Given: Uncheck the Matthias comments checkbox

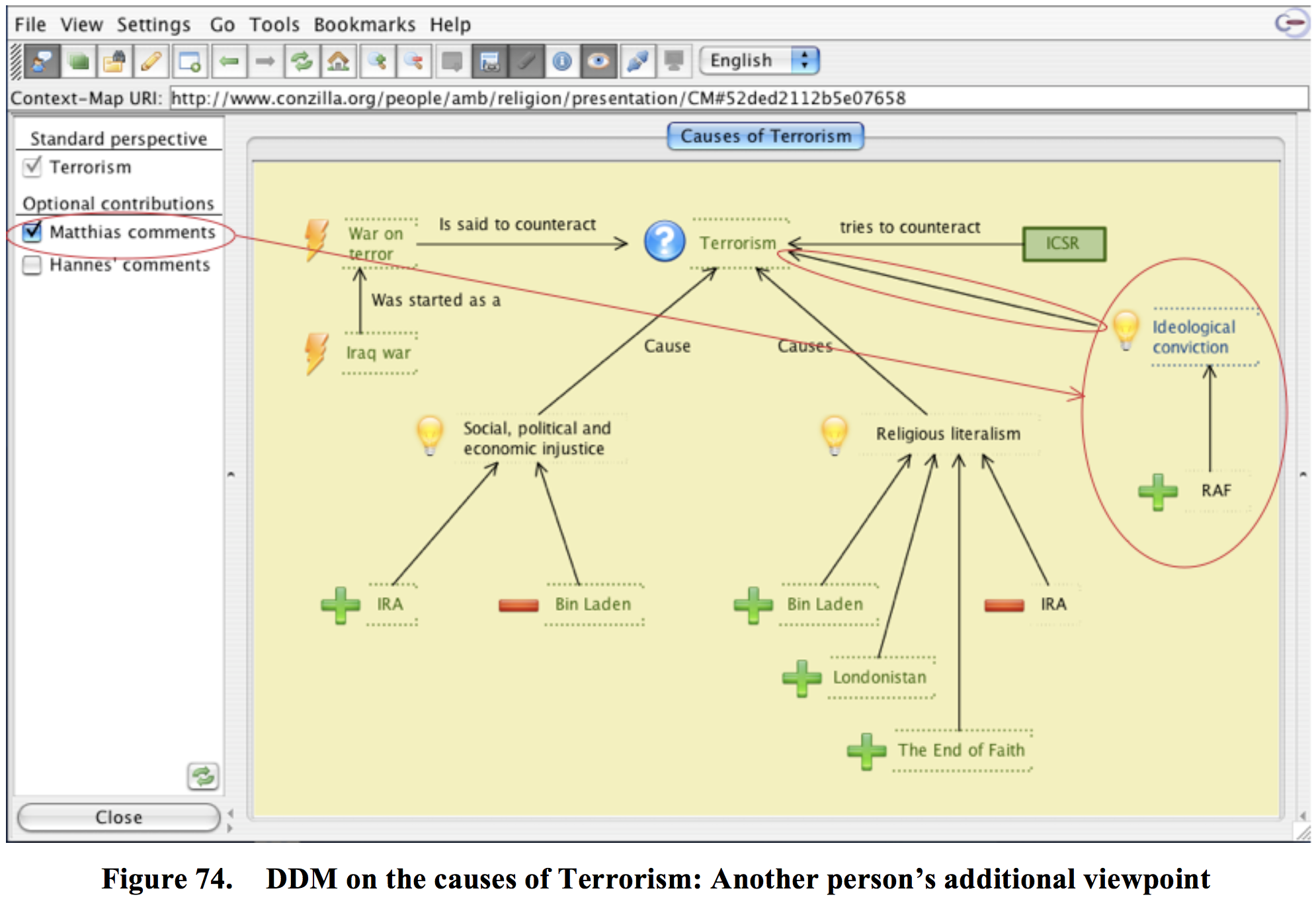Looking at the screenshot, I should [32, 232].
